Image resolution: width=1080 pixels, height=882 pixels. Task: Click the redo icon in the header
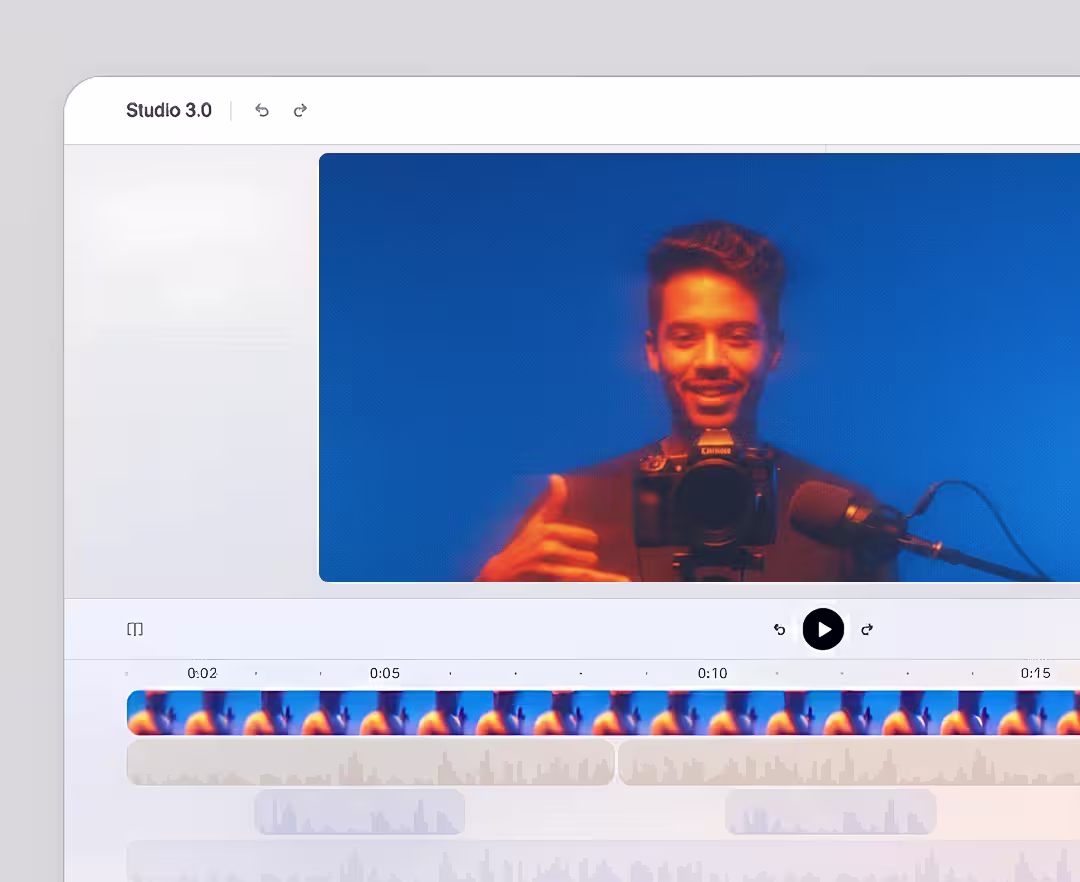tap(300, 110)
